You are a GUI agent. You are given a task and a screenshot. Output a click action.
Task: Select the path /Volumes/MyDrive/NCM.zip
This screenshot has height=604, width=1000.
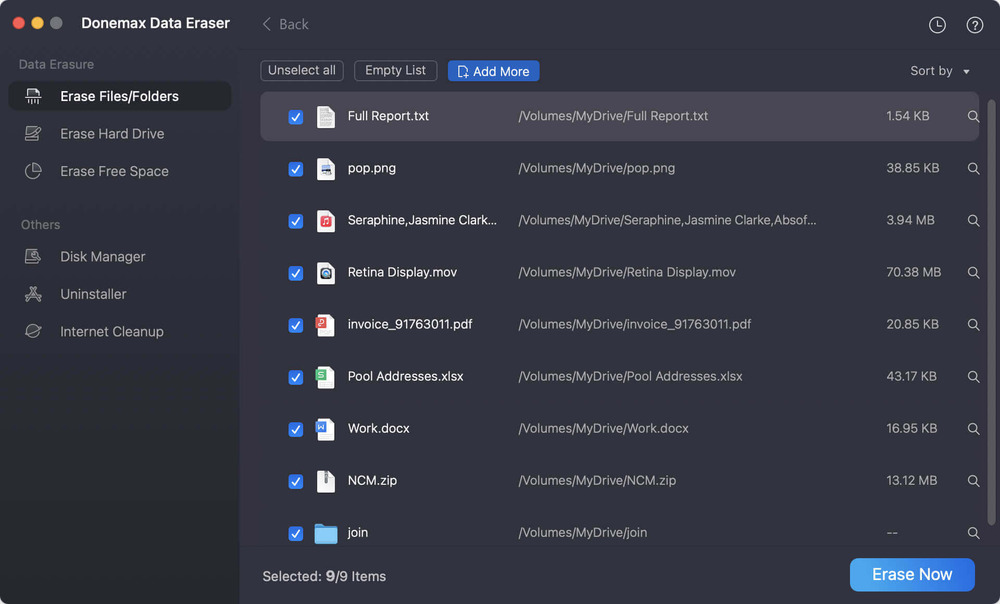pos(597,480)
